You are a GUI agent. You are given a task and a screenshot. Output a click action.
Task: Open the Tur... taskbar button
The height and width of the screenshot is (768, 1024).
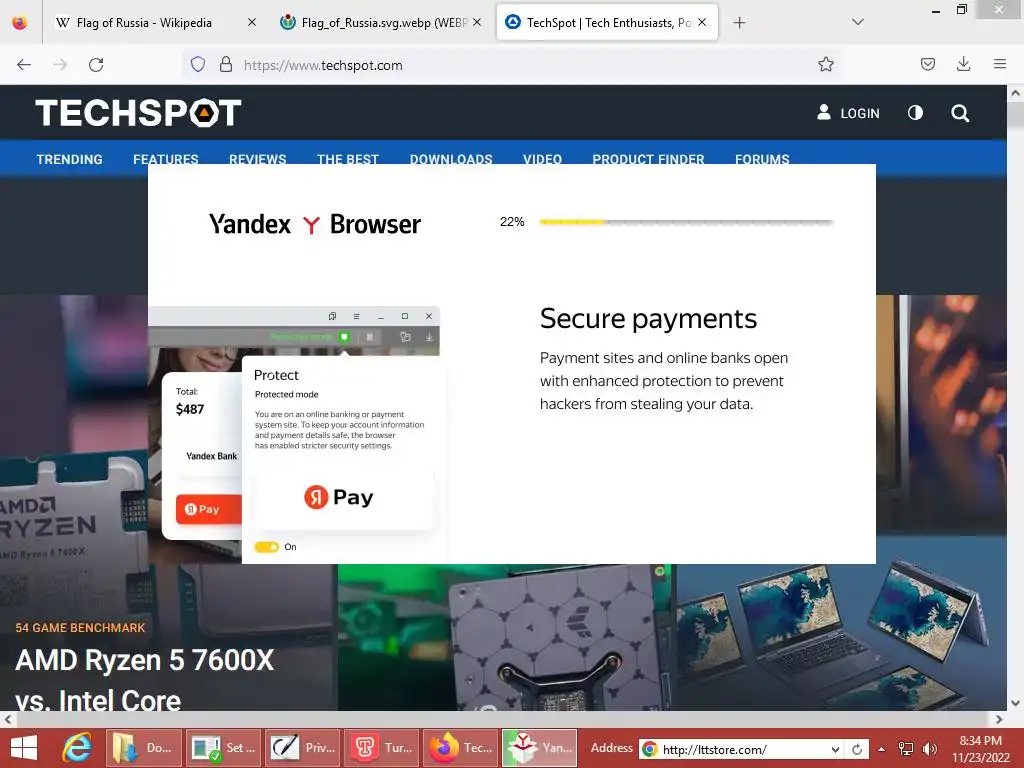[x=382, y=748]
